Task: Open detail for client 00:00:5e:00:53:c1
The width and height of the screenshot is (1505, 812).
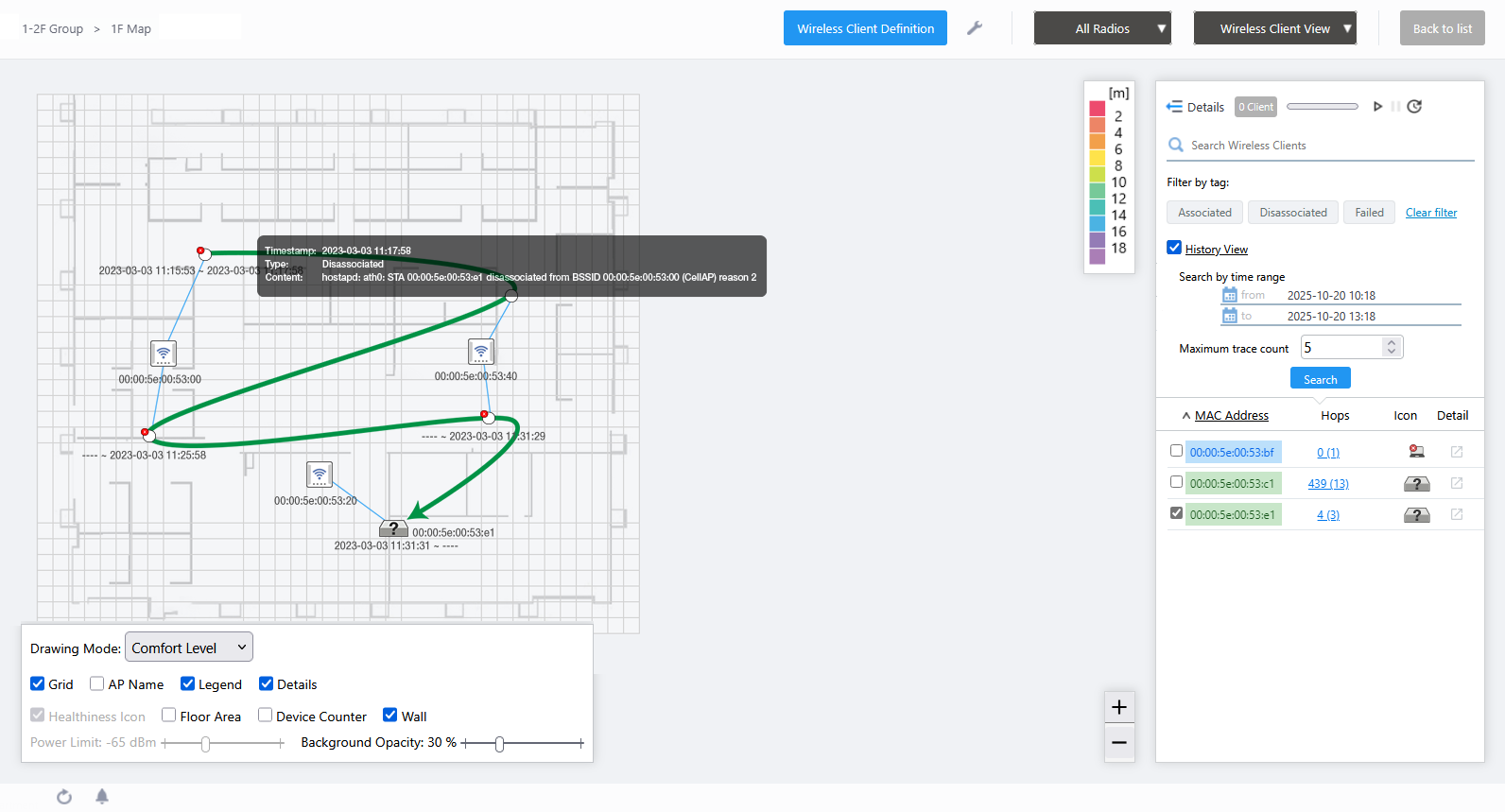Action: coord(1457,483)
